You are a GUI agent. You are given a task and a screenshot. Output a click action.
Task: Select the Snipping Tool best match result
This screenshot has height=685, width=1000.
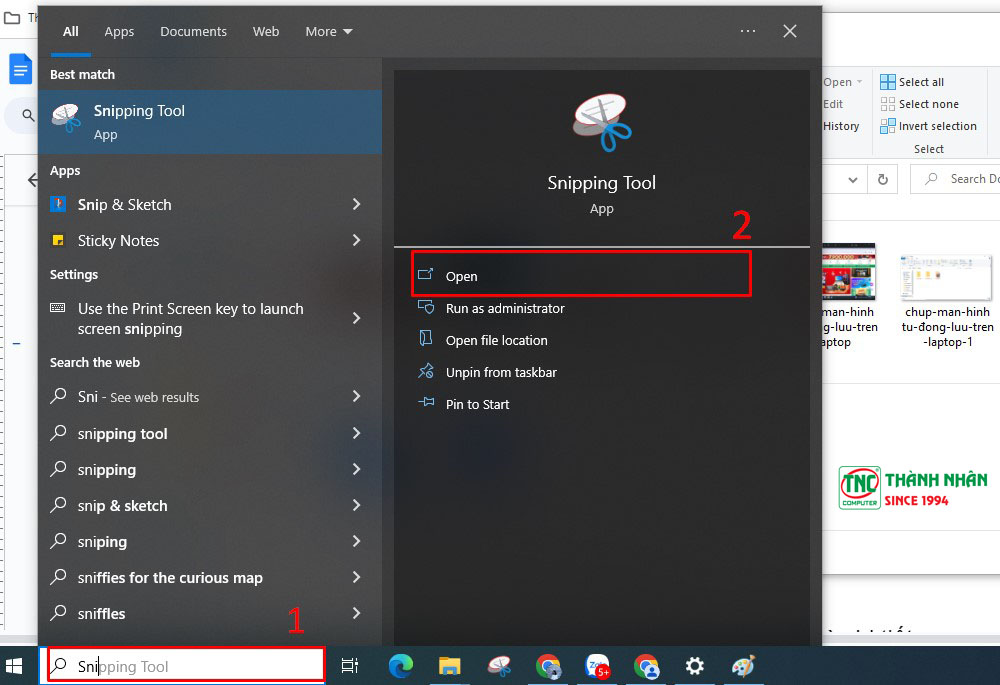click(x=210, y=121)
